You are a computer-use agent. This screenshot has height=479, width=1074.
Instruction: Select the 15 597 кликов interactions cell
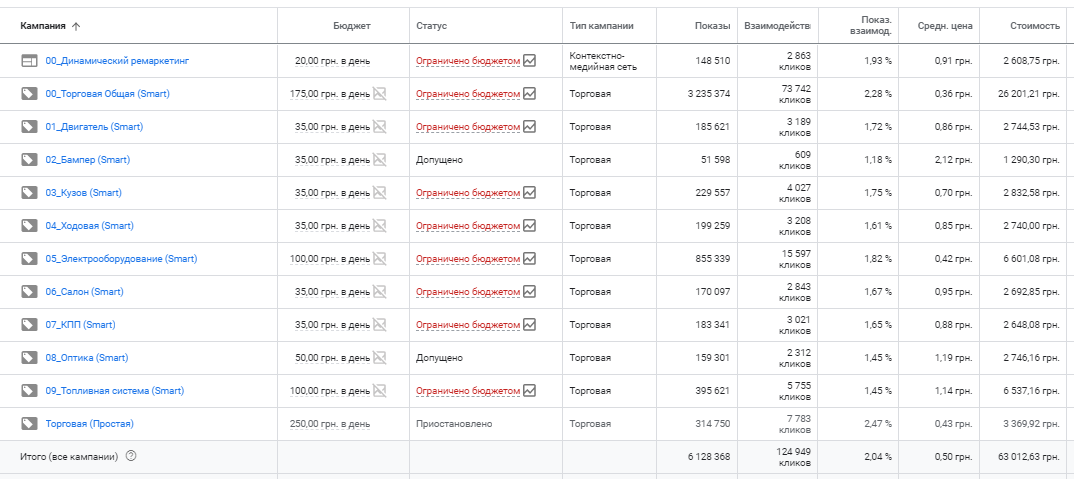tap(795, 259)
